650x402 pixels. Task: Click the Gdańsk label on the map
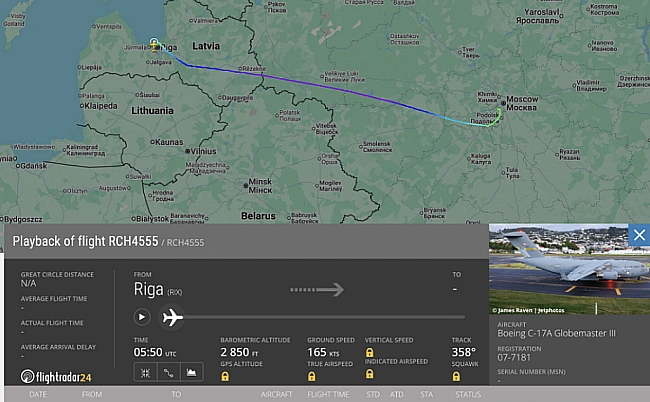point(34,166)
